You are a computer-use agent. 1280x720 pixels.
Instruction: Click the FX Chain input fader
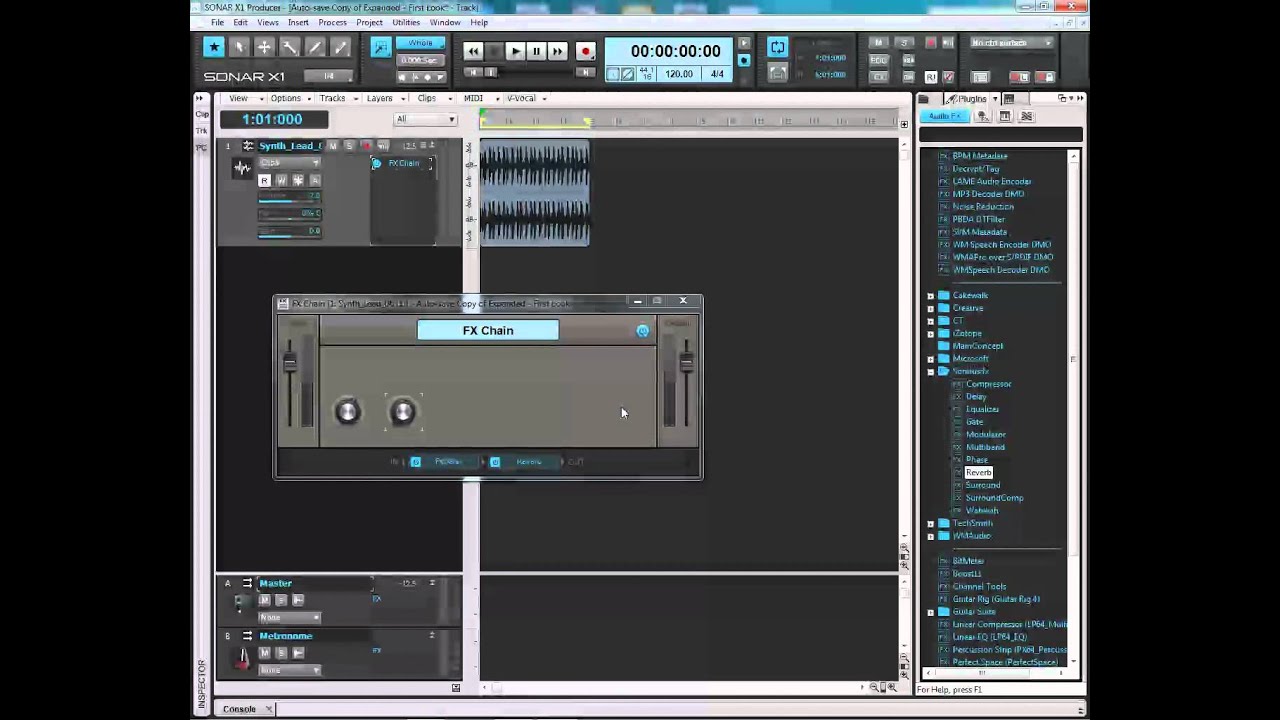pyautogui.click(x=290, y=364)
